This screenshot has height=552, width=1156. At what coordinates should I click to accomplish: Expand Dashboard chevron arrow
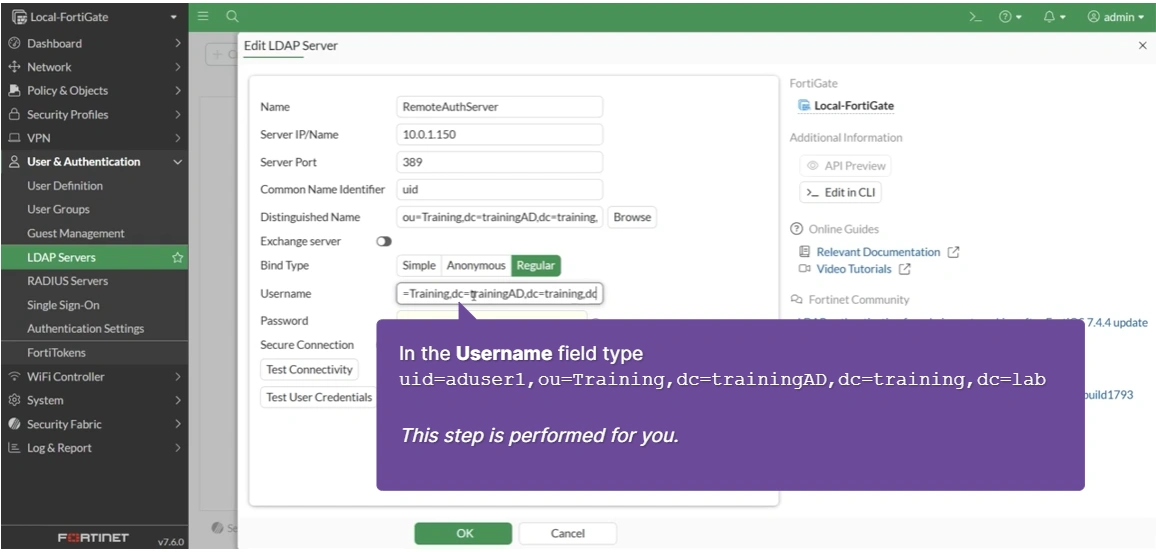tap(178, 43)
